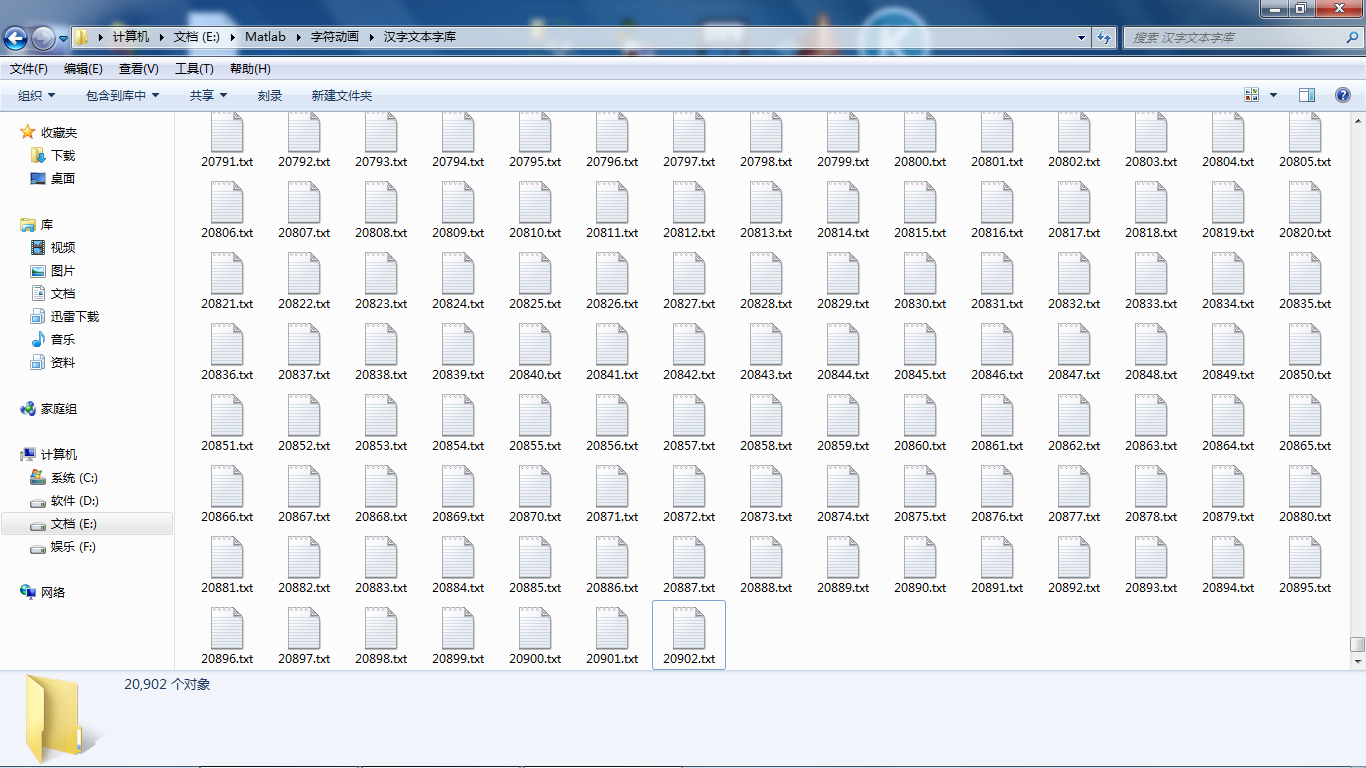The height and width of the screenshot is (768, 1366).
Task: Click the change view icon
Action: [1252, 95]
